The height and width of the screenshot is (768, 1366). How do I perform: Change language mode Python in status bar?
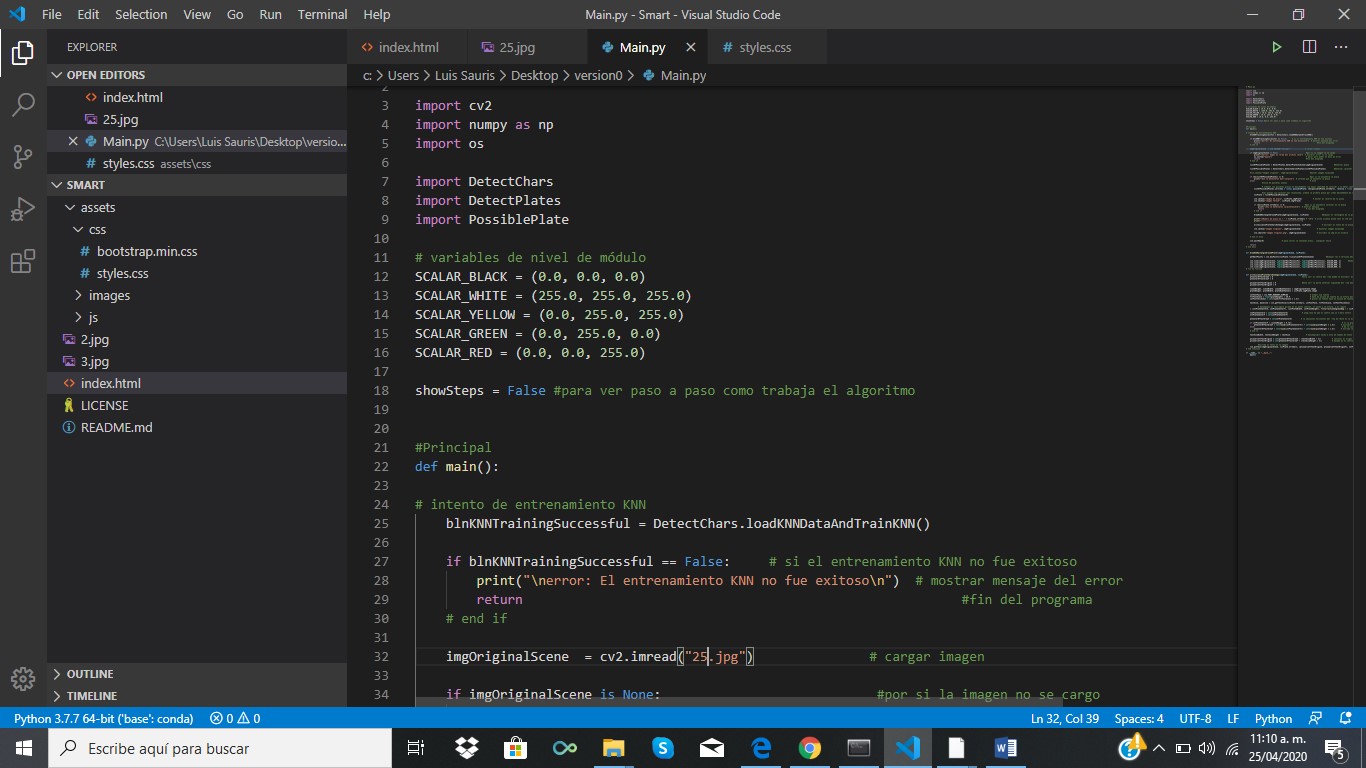point(1273,718)
